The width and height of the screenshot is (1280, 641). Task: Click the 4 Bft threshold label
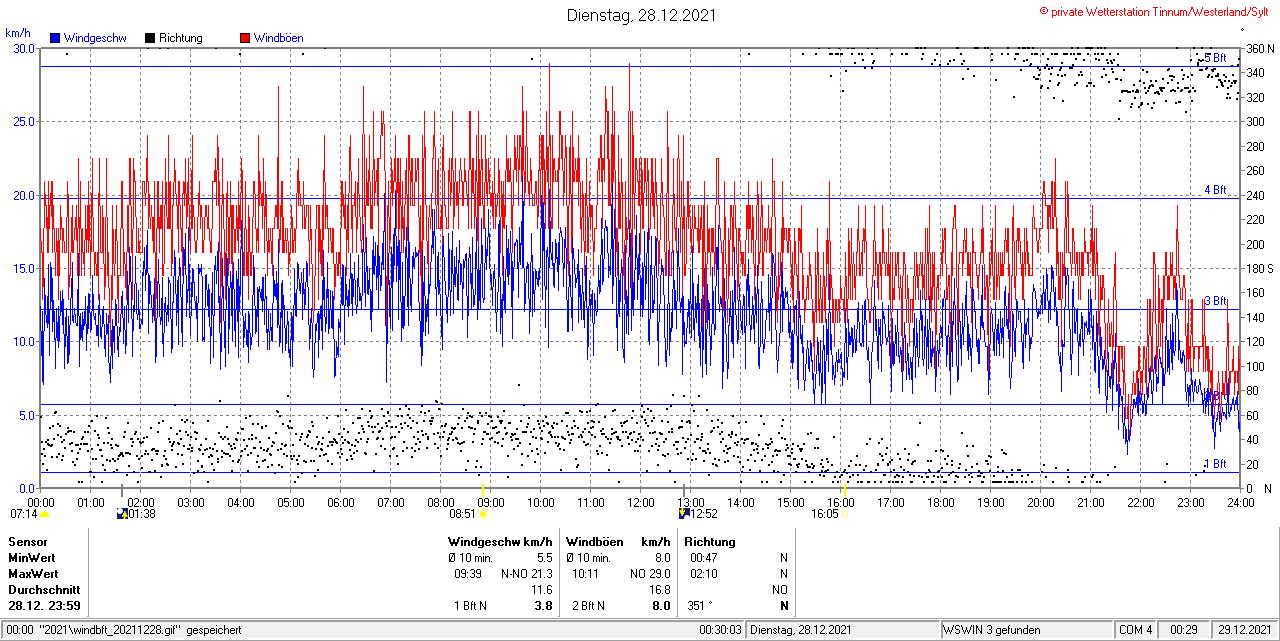pos(1214,189)
